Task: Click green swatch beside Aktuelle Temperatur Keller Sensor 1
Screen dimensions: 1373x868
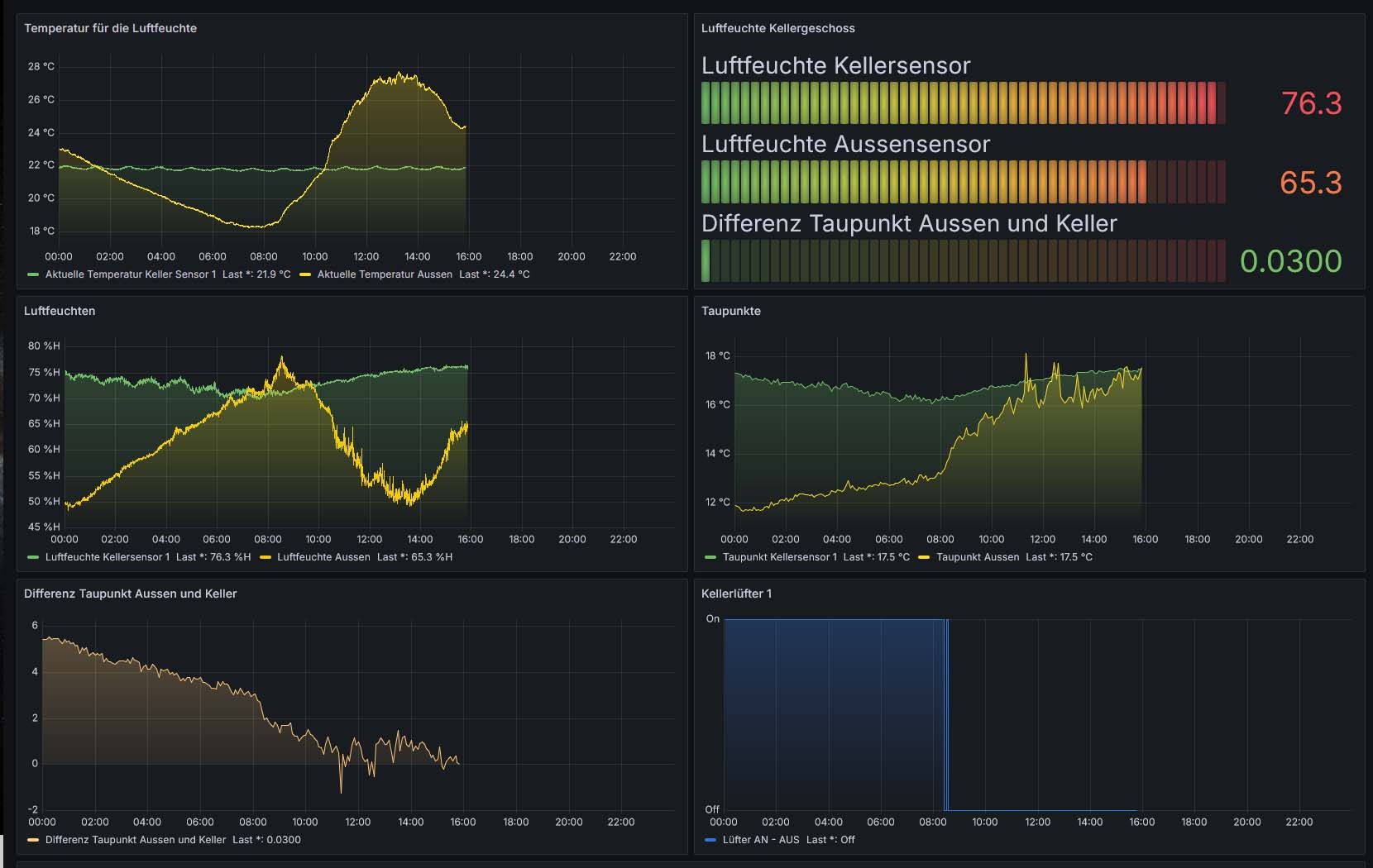Action: [x=33, y=274]
